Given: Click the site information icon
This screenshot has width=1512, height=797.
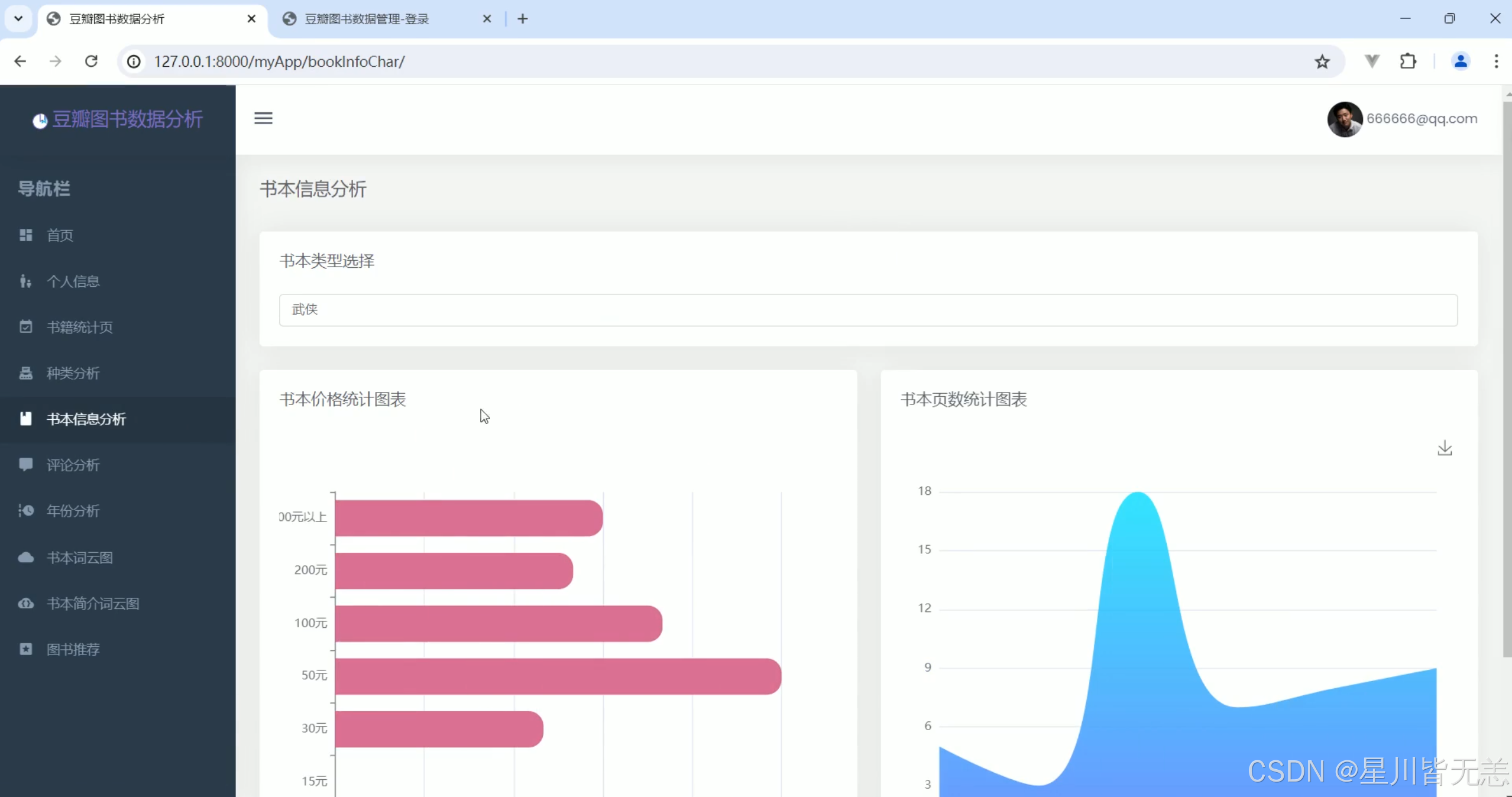Looking at the screenshot, I should click(134, 61).
